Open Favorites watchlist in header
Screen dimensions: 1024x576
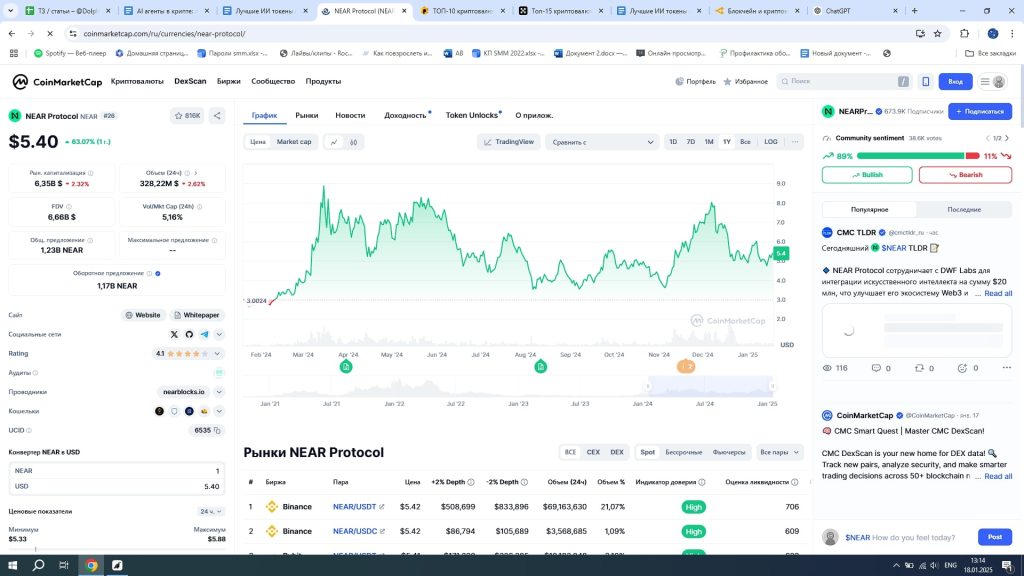(745, 82)
